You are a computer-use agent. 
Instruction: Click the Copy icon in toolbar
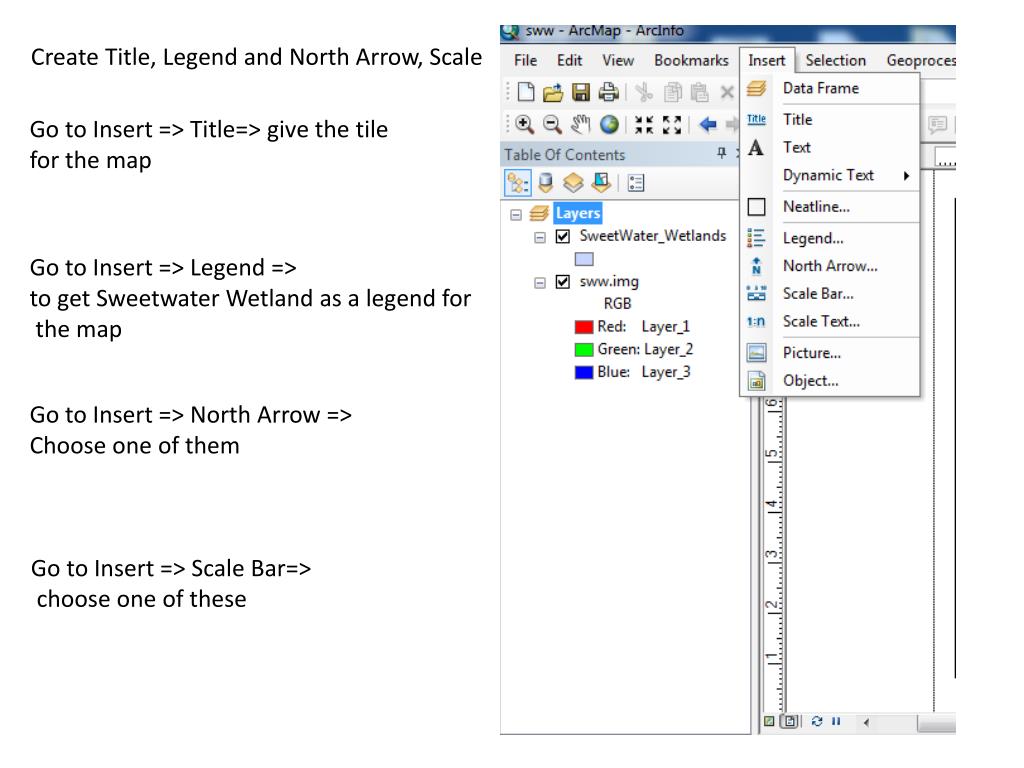point(673,92)
